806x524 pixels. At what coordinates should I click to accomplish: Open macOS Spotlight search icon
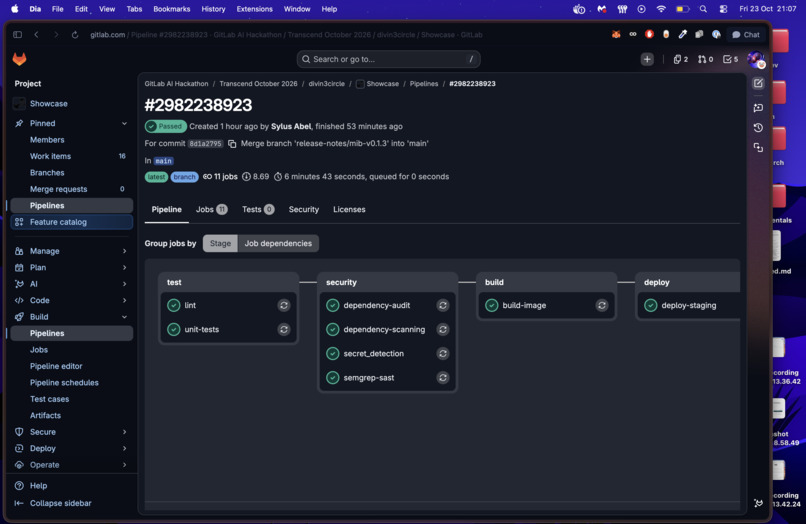tap(703, 9)
